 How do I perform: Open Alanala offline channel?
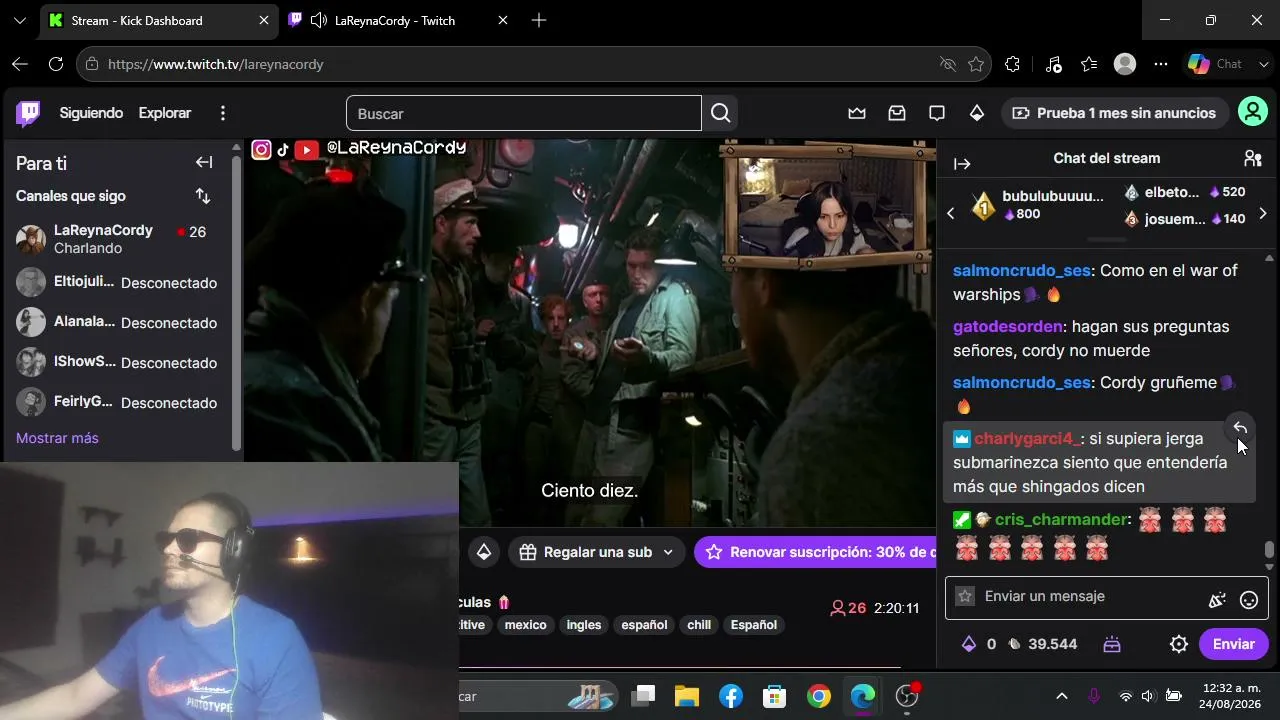[116, 323]
